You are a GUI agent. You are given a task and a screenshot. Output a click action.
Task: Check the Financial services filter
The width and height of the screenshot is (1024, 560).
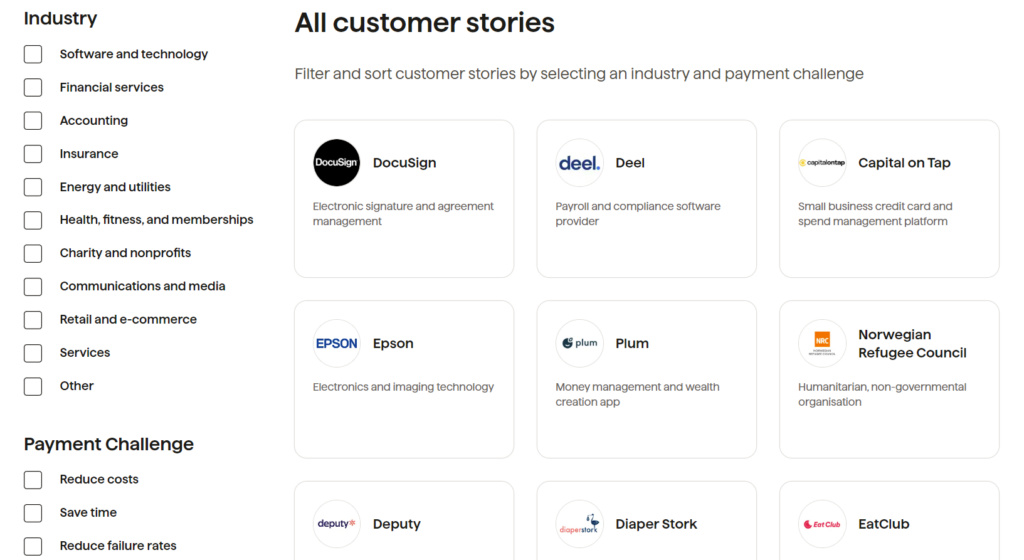click(33, 88)
